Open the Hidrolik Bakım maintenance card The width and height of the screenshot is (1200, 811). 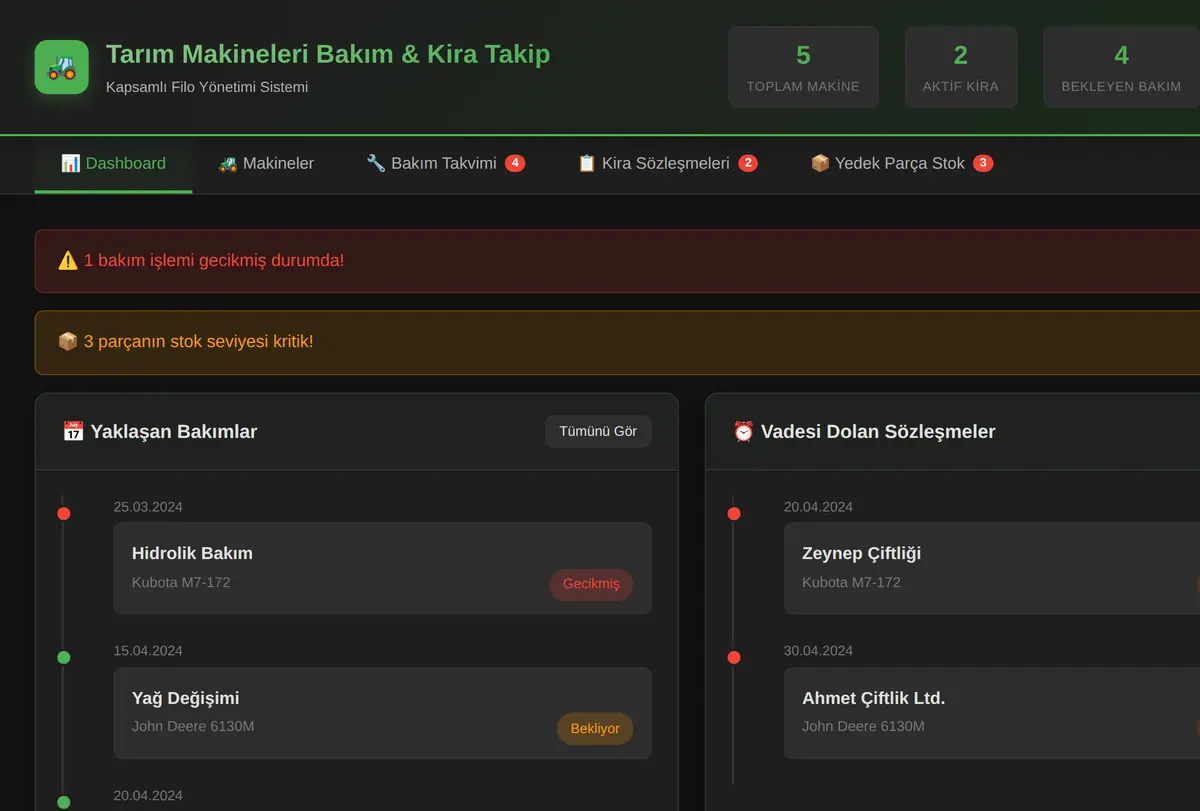coord(383,568)
